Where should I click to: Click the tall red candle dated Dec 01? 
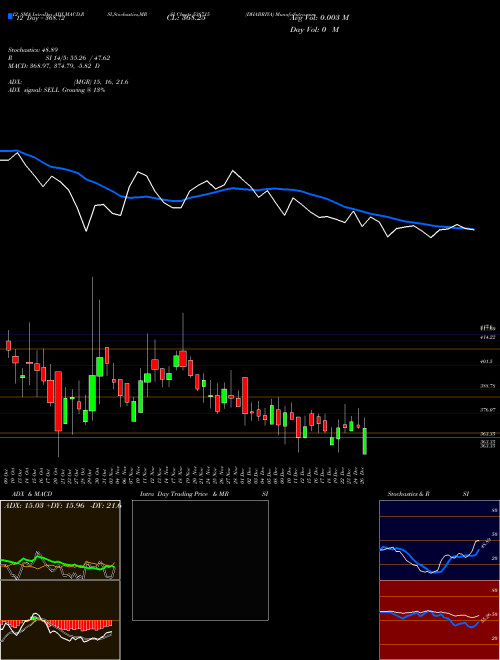[x=245, y=396]
